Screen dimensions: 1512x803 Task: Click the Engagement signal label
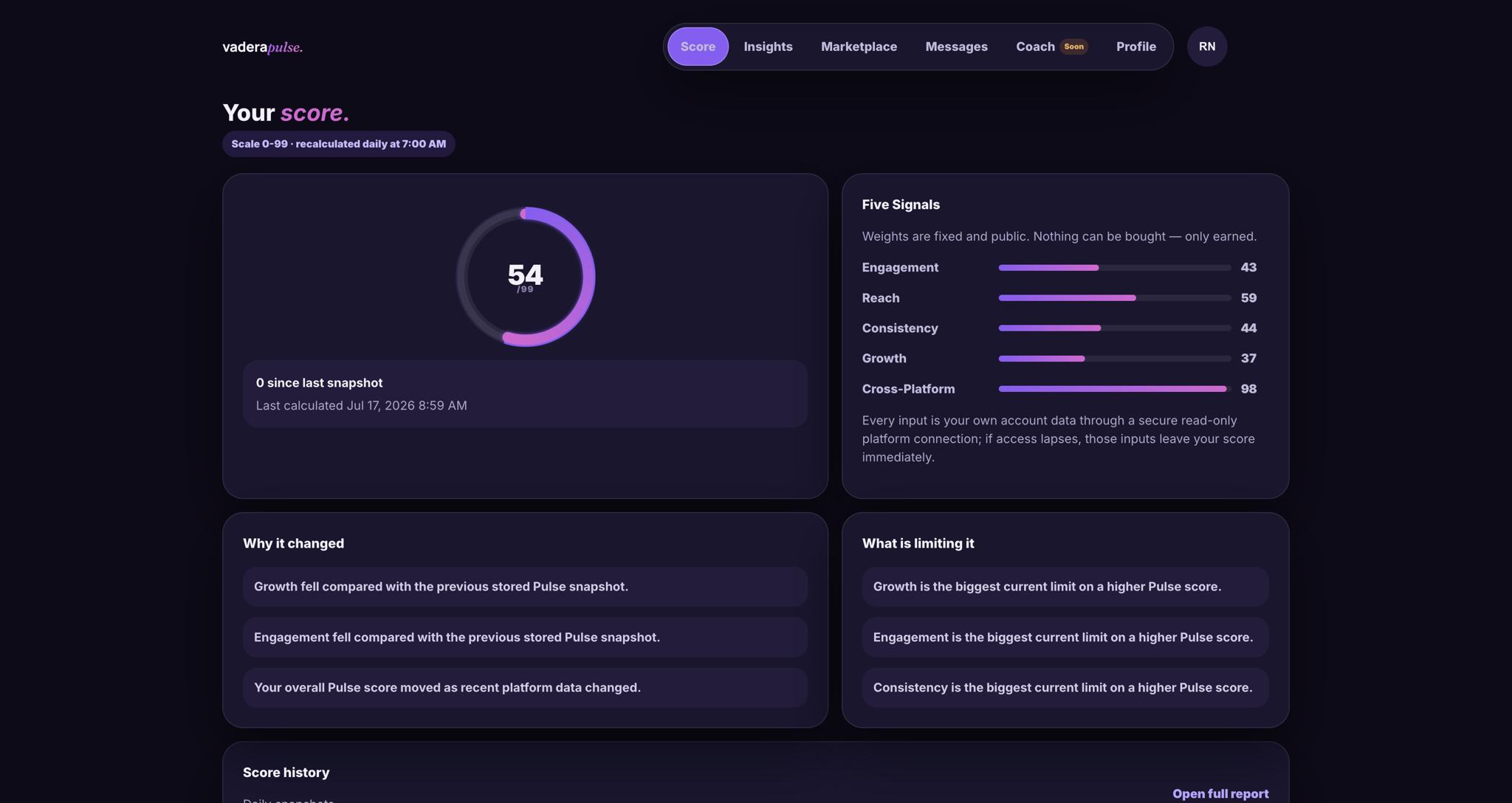[900, 268]
